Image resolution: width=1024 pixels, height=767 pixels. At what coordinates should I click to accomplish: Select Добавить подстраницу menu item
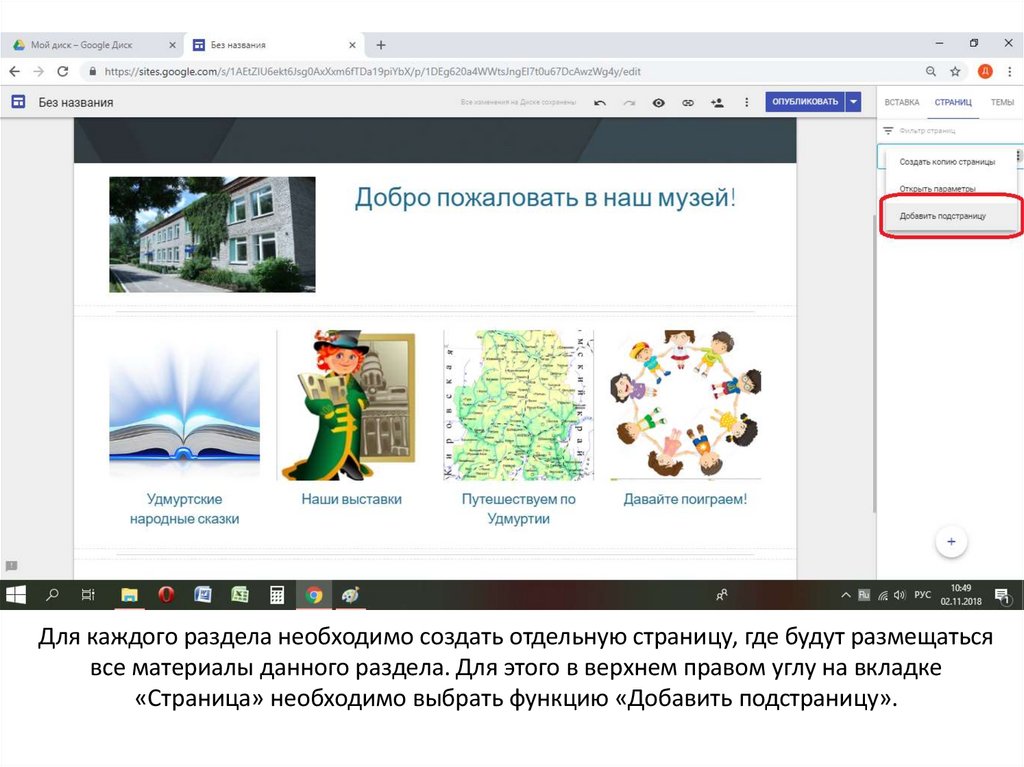tap(942, 215)
